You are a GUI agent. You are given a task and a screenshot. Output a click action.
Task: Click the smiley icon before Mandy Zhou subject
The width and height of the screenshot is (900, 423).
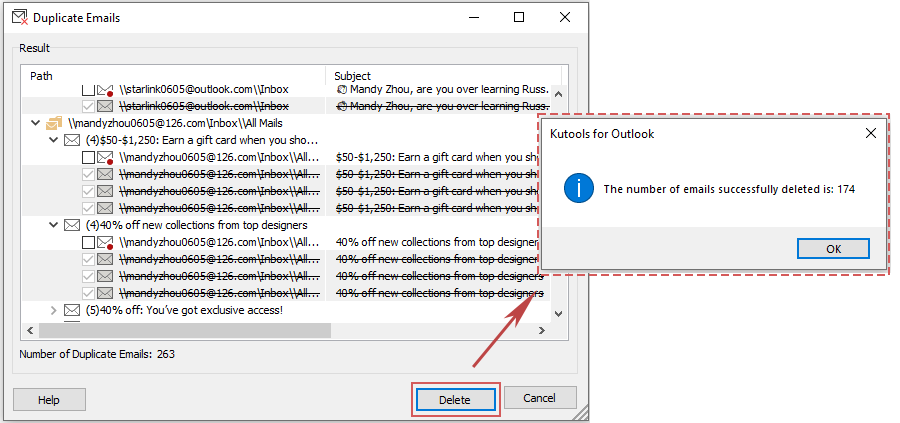point(342,90)
